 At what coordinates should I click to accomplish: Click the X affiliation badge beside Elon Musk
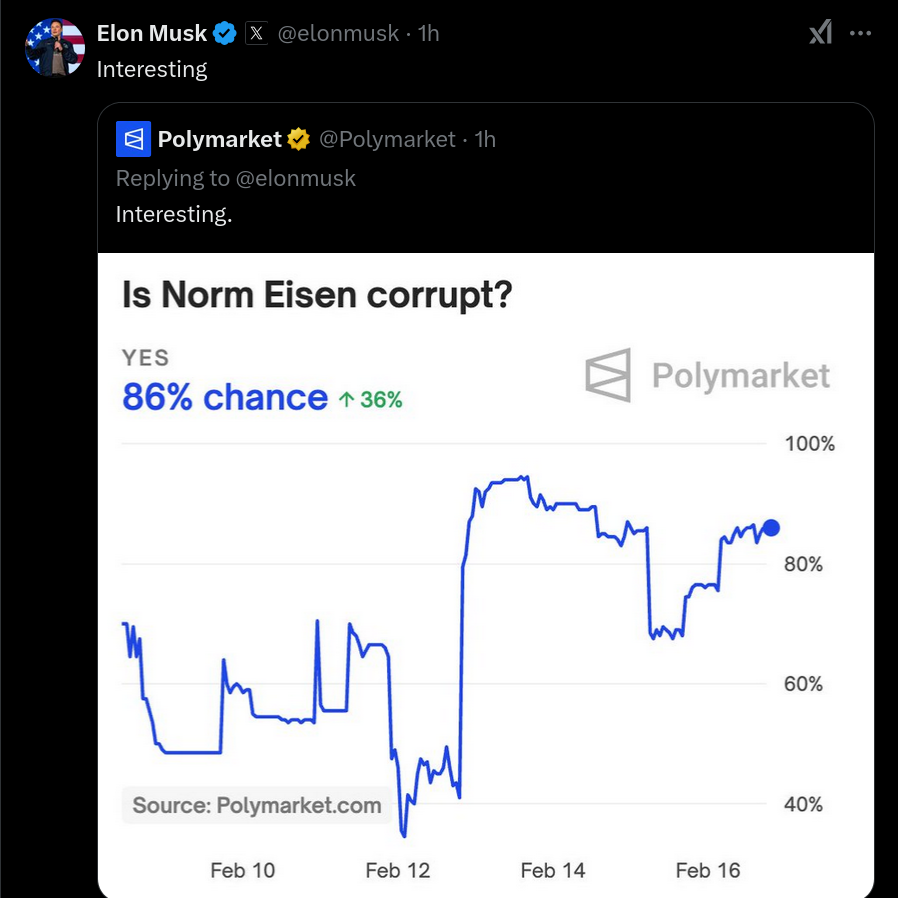click(x=256, y=33)
